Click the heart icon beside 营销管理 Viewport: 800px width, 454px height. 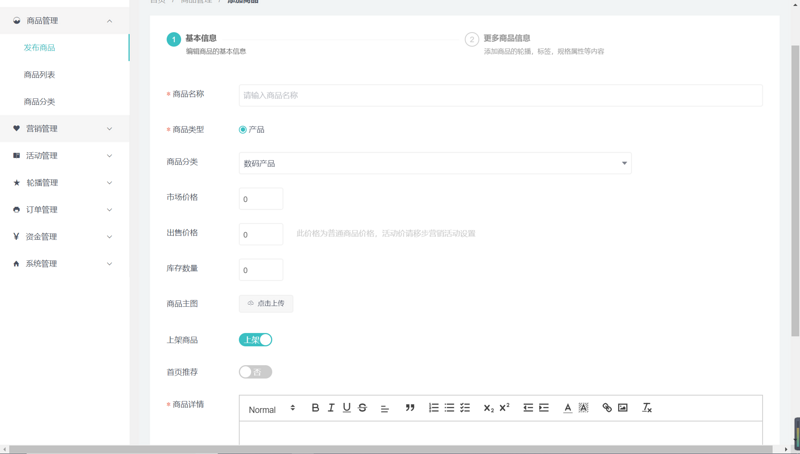pyautogui.click(x=16, y=129)
